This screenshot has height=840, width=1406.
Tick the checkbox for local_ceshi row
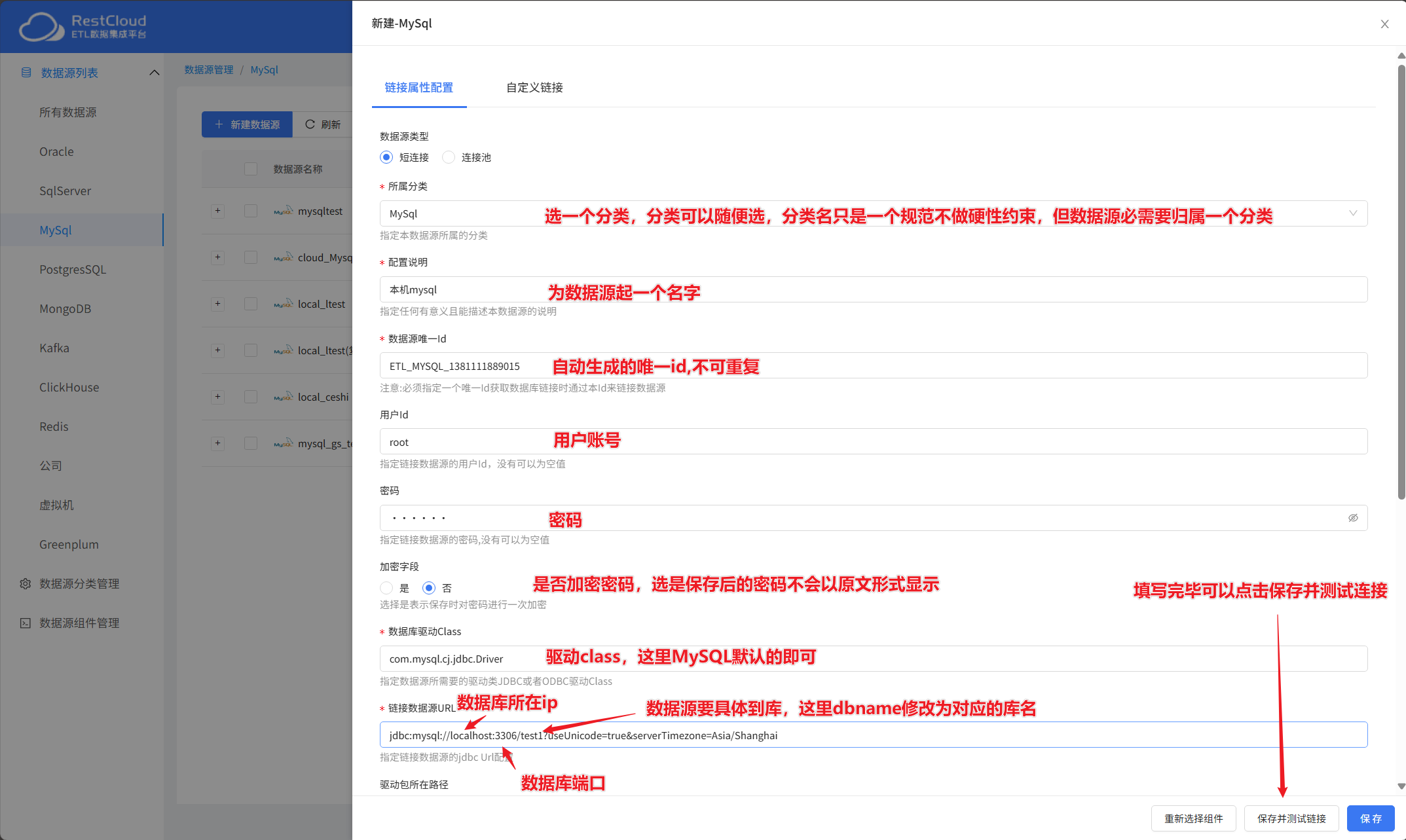click(251, 397)
